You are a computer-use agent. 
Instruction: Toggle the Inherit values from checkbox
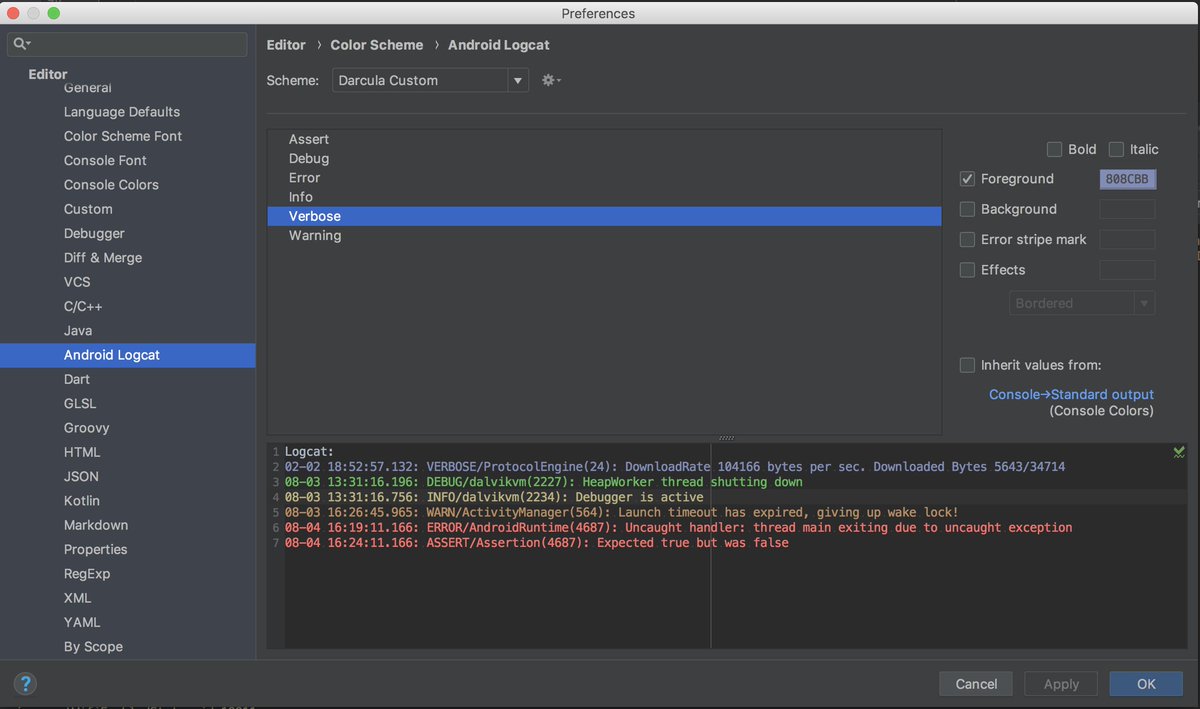967,365
